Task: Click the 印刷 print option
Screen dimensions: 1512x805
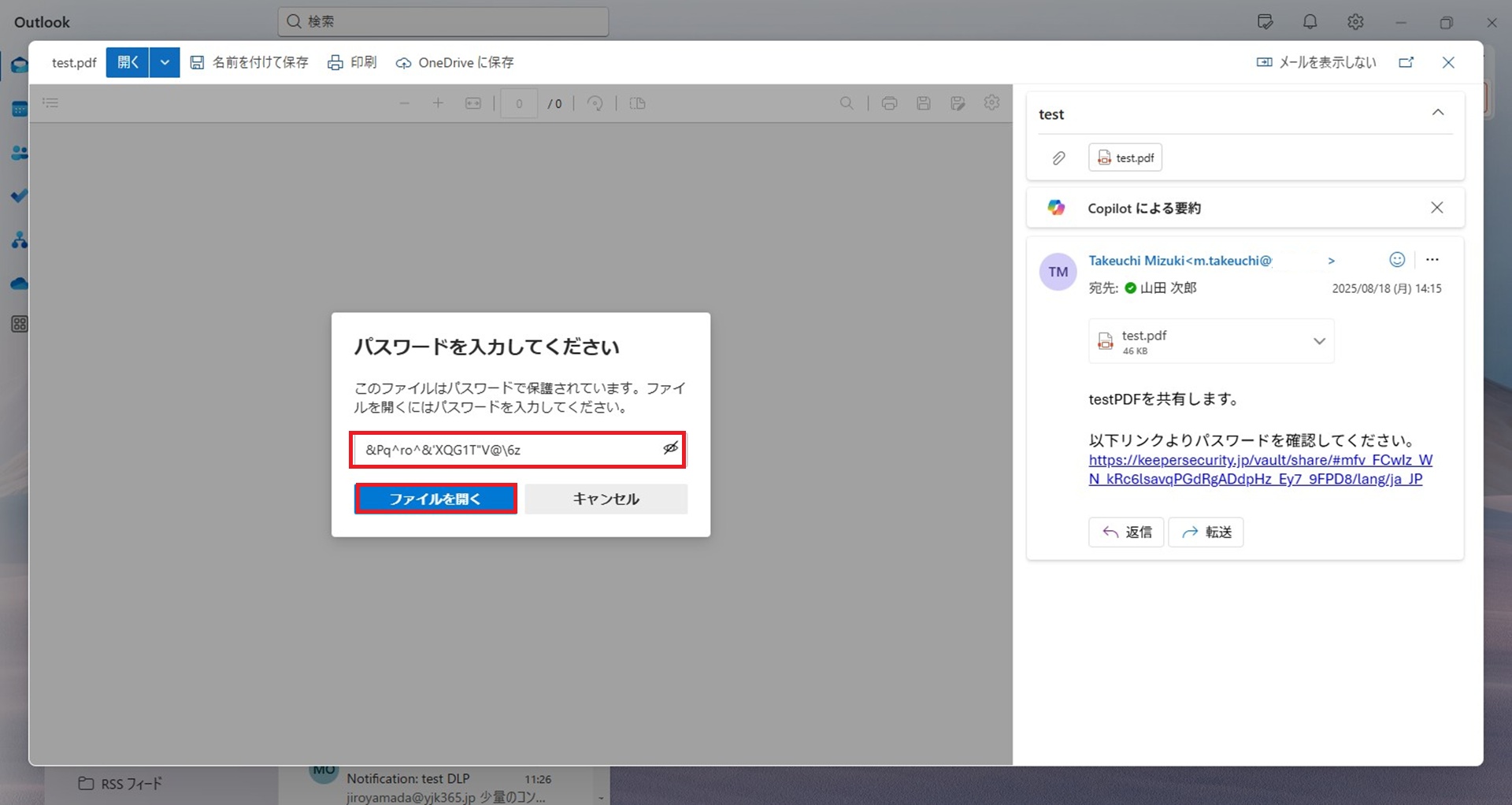Action: pyautogui.click(x=352, y=62)
